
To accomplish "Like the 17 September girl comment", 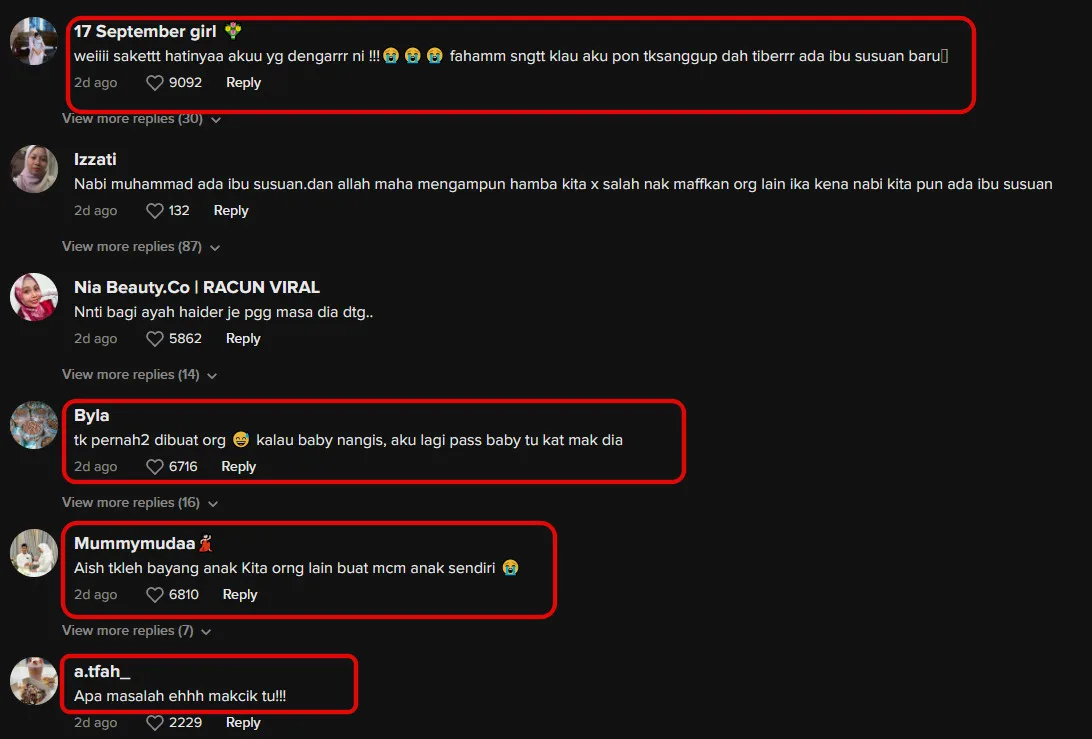I will click(x=155, y=83).
